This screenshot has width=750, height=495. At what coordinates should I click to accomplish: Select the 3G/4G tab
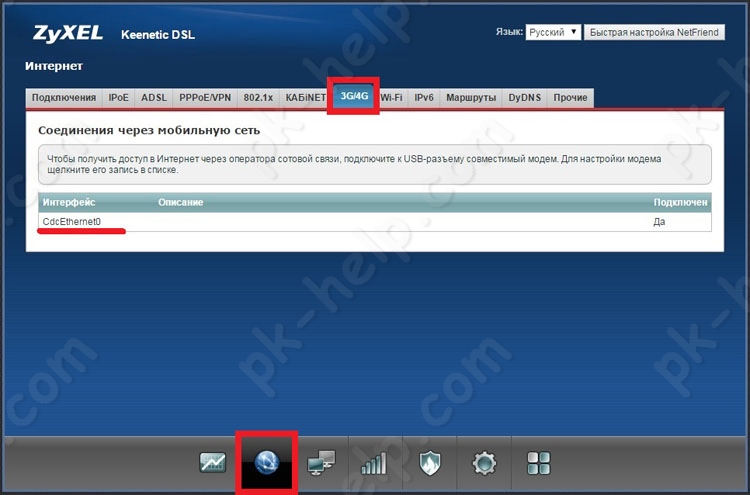354,96
